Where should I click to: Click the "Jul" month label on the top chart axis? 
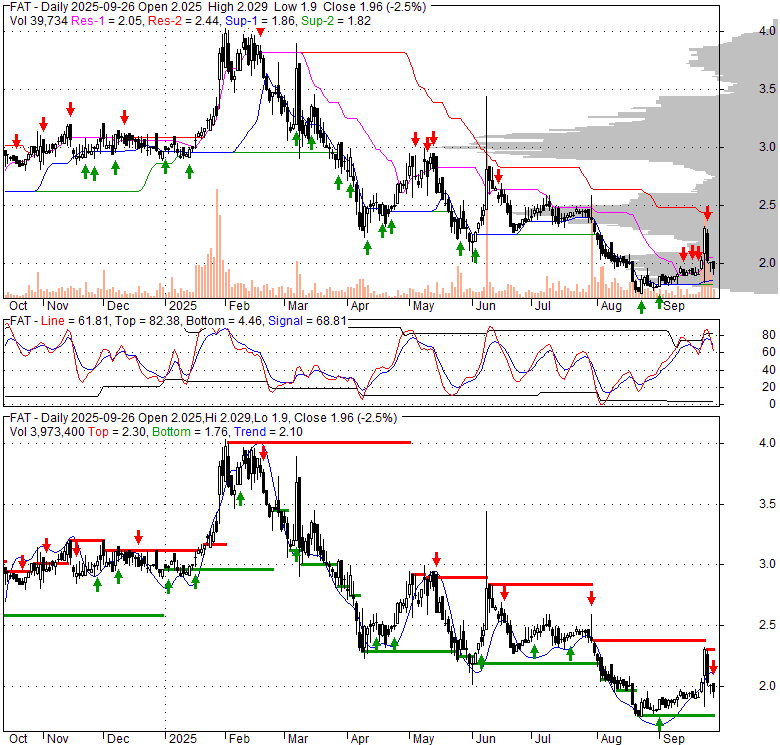(x=543, y=306)
